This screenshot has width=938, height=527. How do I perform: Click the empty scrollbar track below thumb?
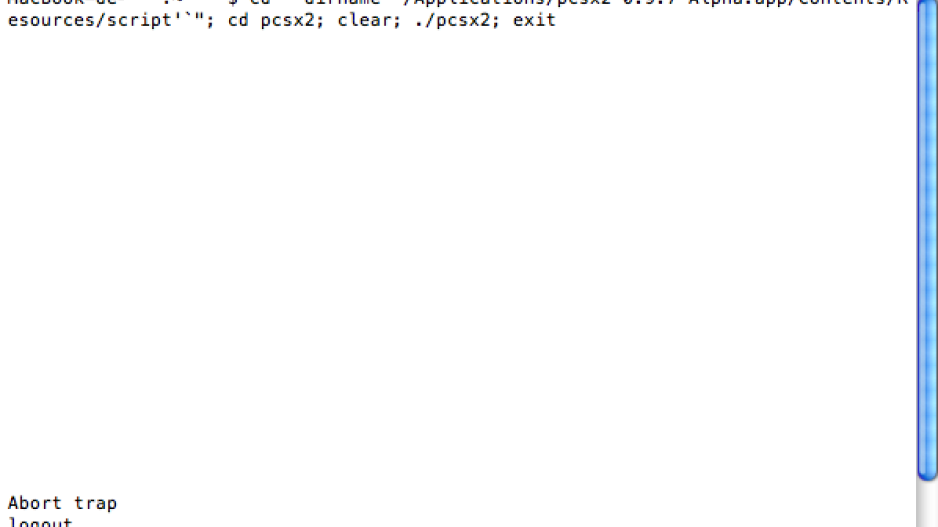click(927, 504)
